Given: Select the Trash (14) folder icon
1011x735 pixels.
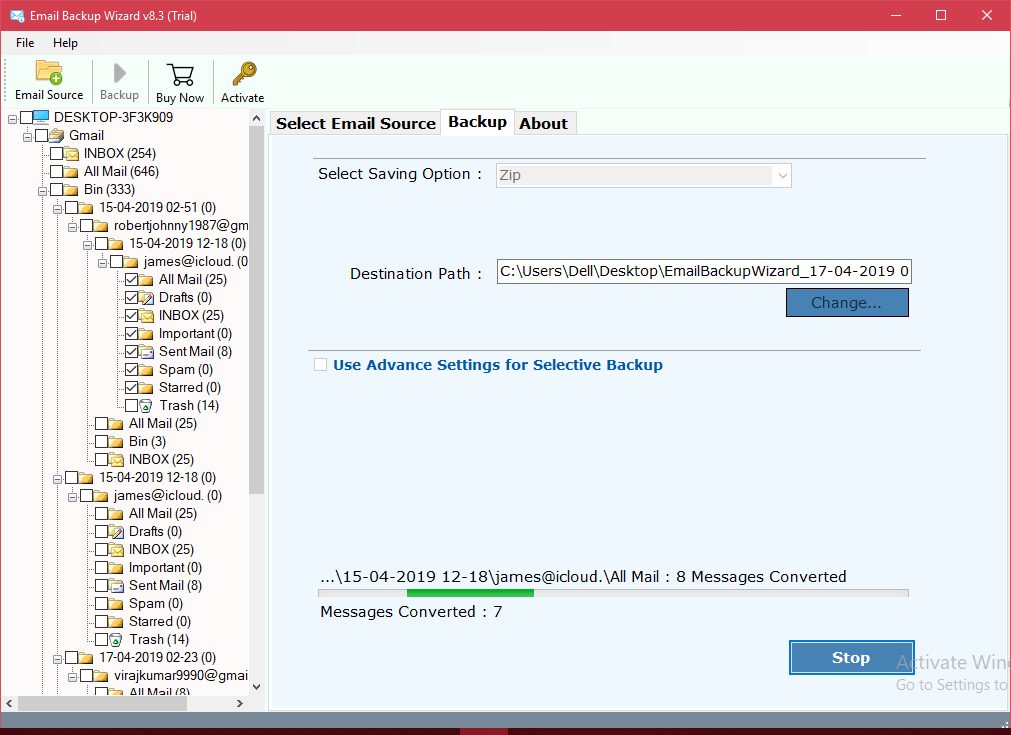Looking at the screenshot, I should (146, 405).
